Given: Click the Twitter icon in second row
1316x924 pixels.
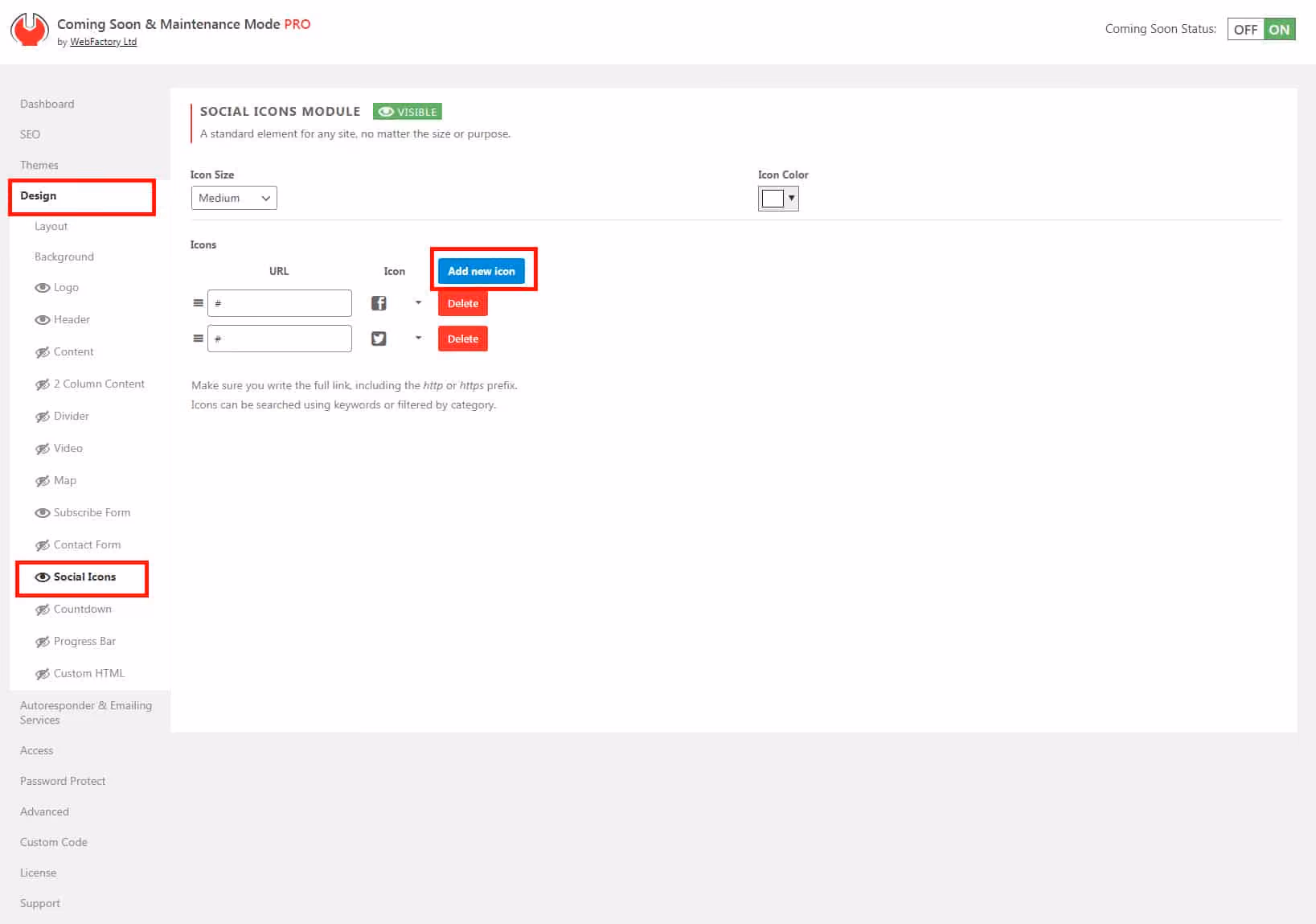Looking at the screenshot, I should coord(379,339).
